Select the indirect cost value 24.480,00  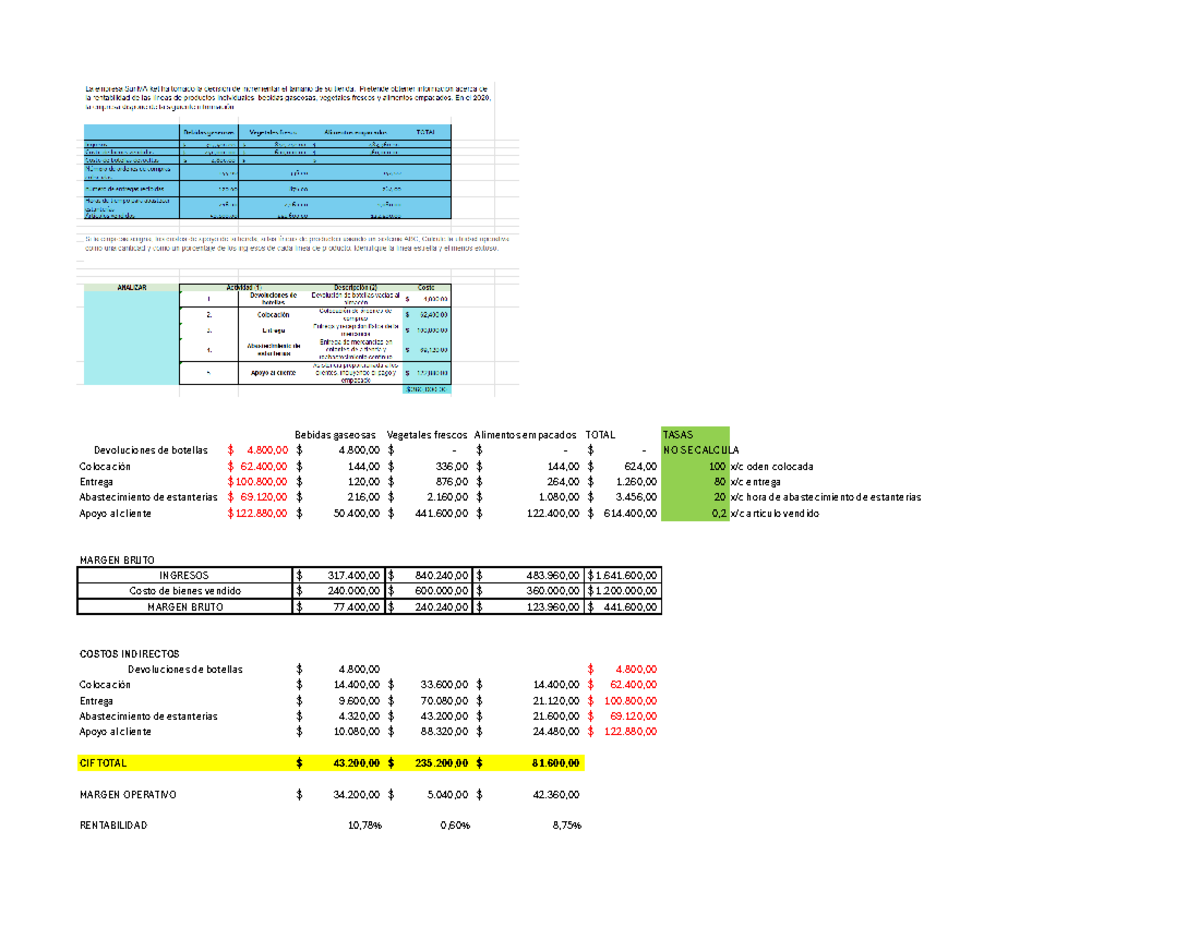[556, 732]
